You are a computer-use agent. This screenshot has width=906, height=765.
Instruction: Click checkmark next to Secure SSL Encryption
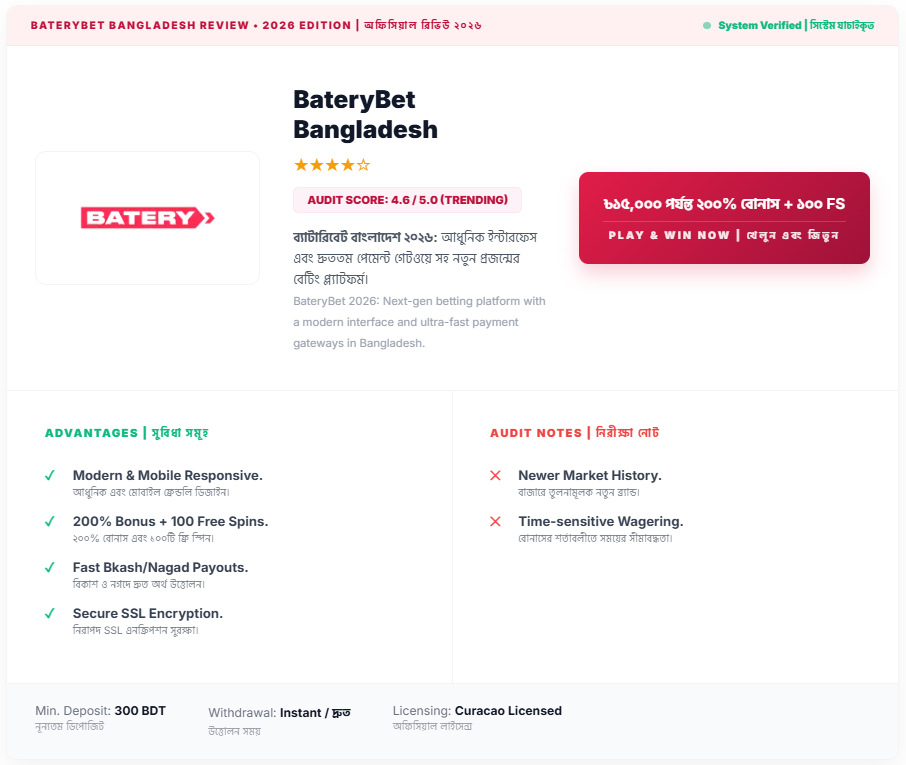(49, 614)
